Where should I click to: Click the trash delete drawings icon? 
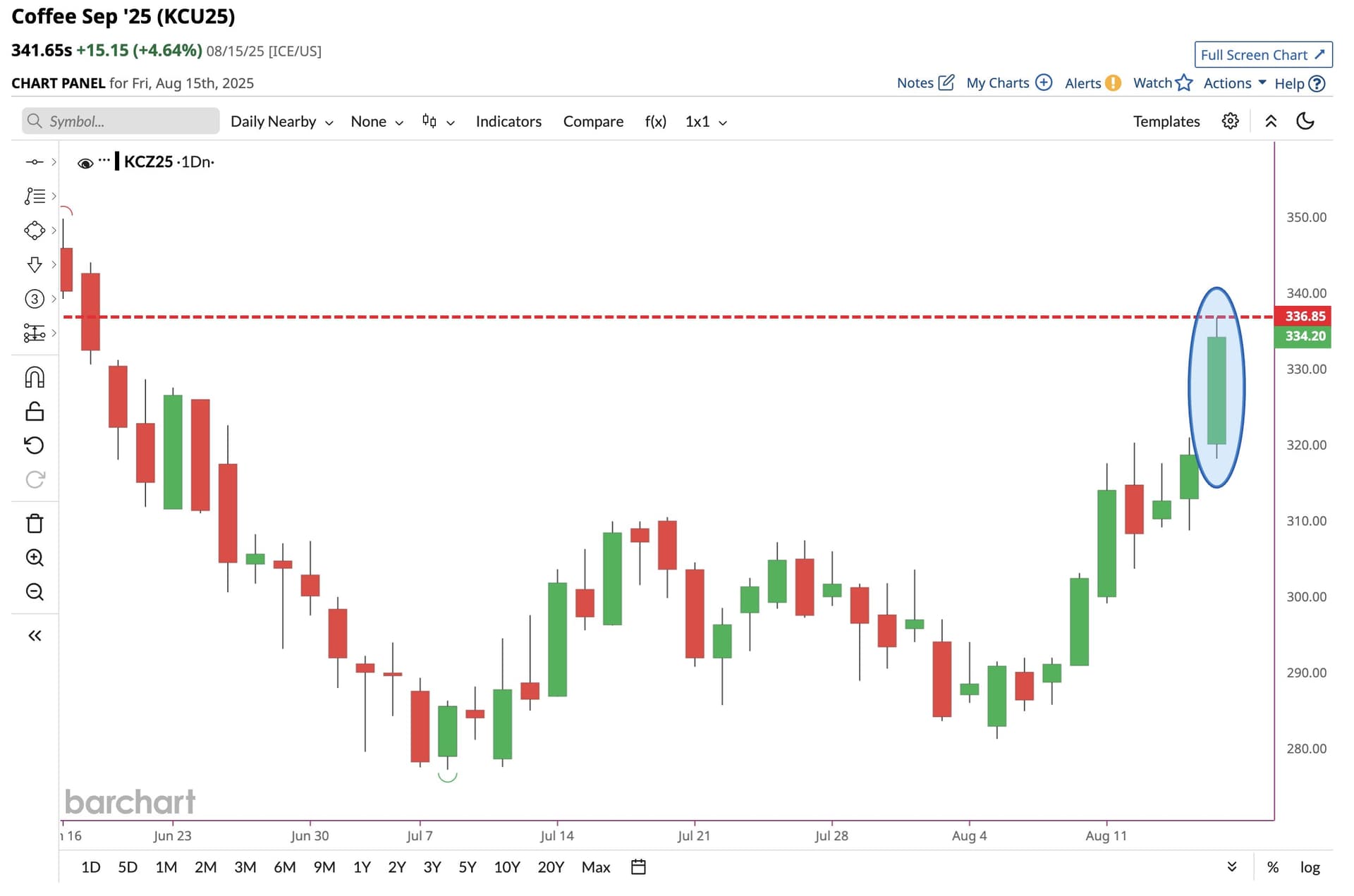(35, 524)
